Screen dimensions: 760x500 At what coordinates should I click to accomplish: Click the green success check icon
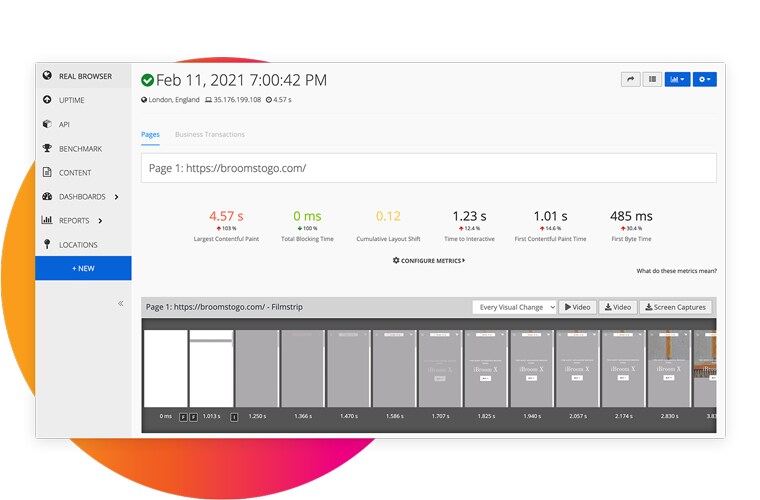147,80
